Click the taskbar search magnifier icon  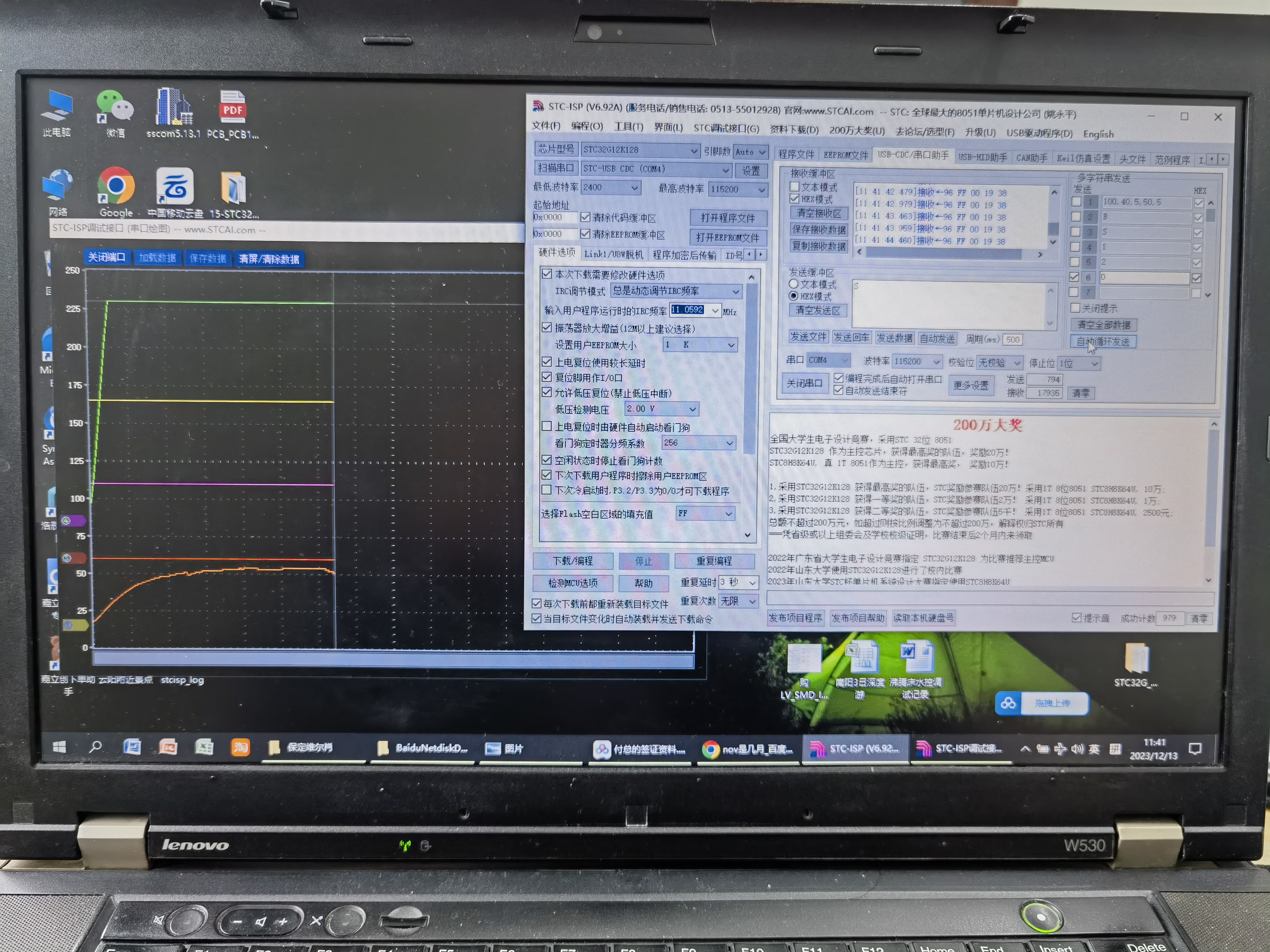[x=95, y=747]
